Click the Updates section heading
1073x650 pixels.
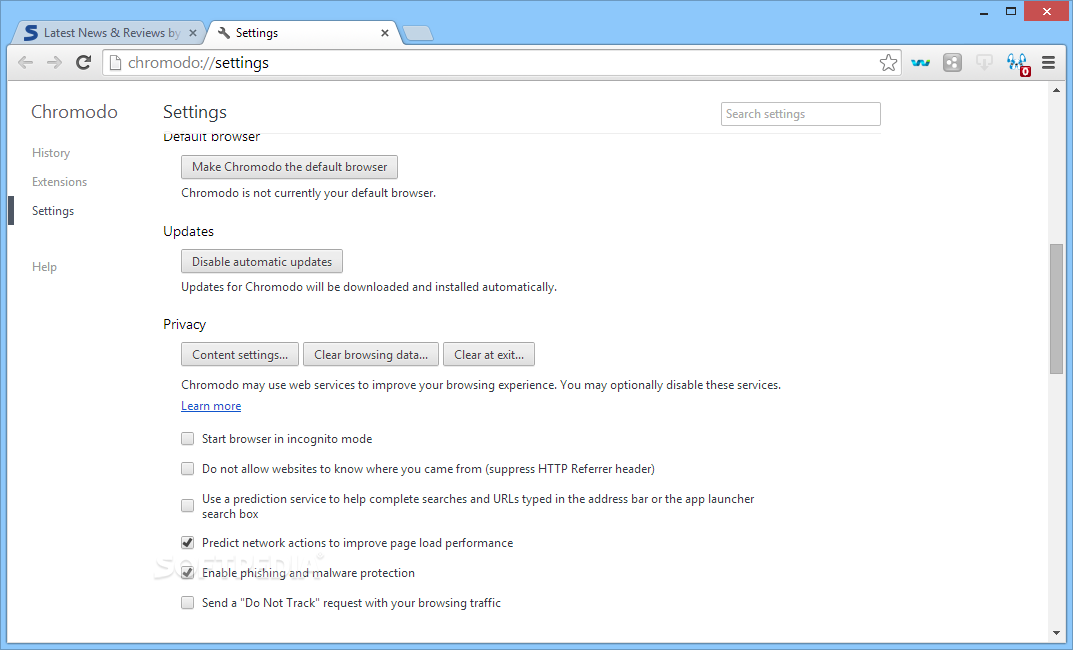[188, 231]
